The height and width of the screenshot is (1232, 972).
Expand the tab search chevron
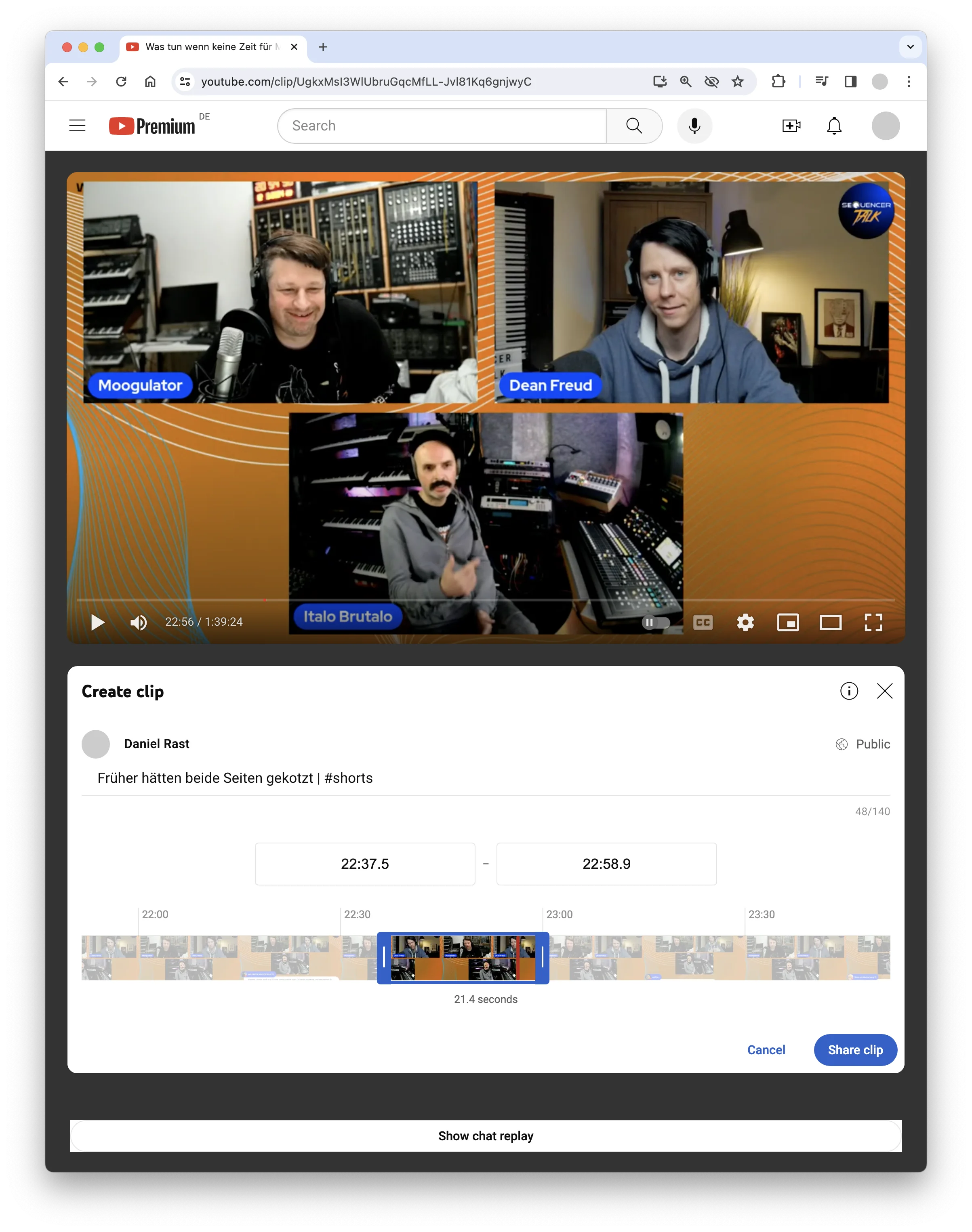click(910, 47)
